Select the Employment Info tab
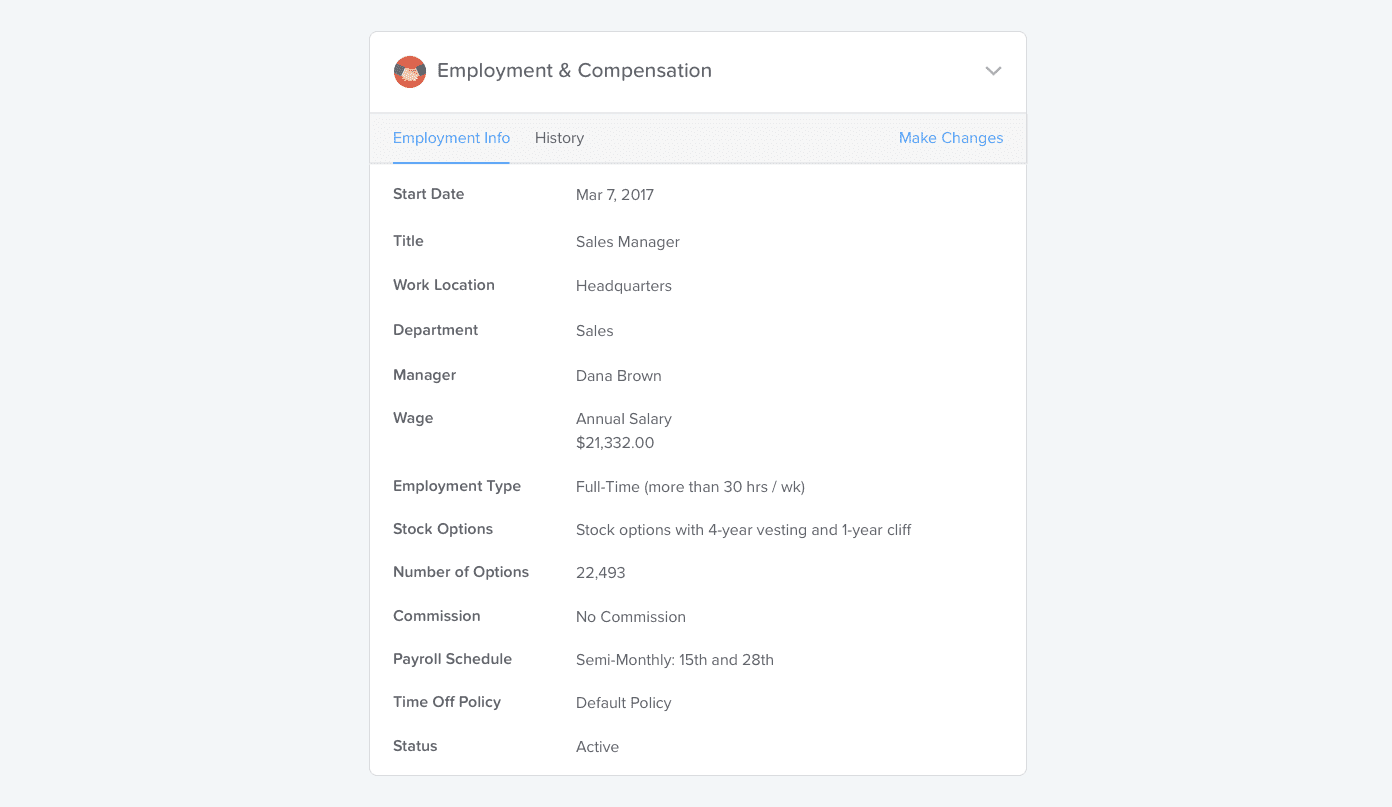1392x807 pixels. tap(451, 137)
